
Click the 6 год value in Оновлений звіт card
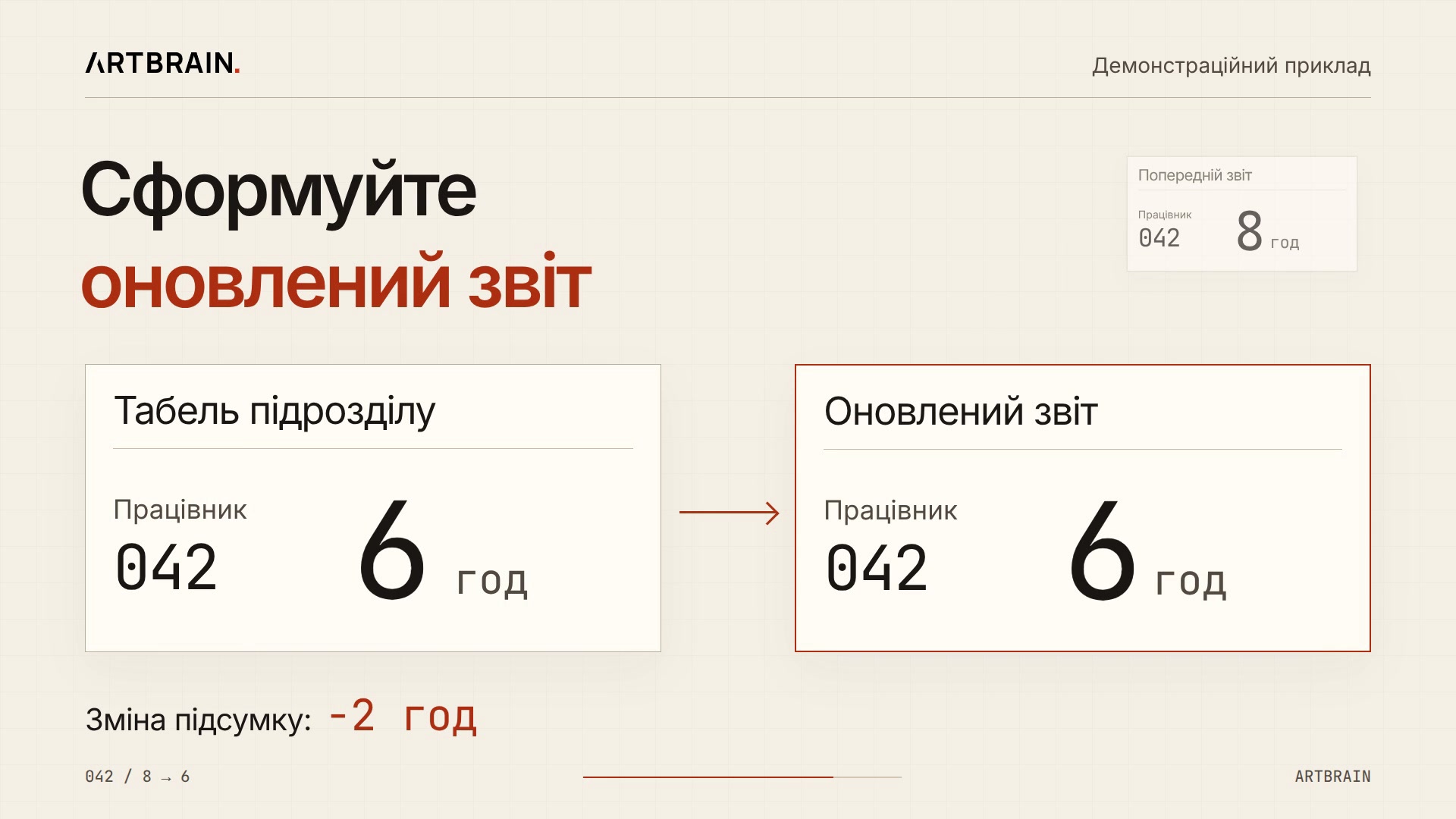[x=1147, y=551]
